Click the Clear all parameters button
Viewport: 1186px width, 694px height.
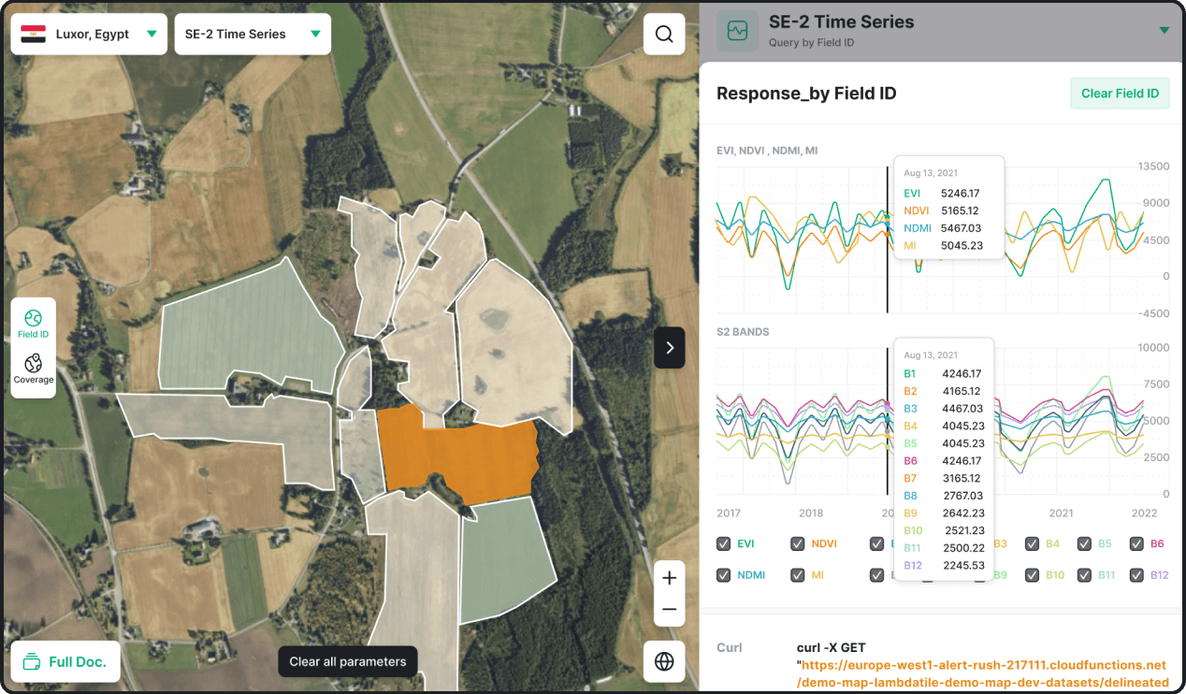coord(347,661)
